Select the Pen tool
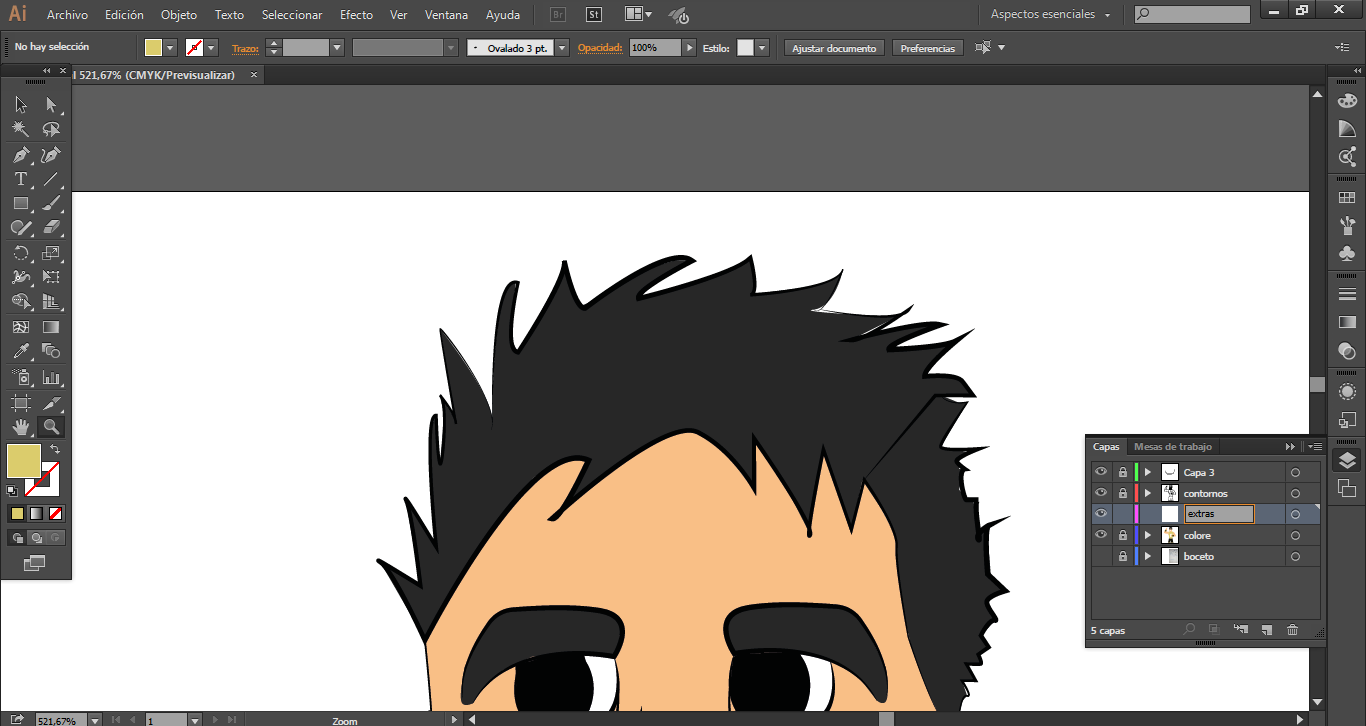The image size is (1366, 726). pyautogui.click(x=20, y=155)
